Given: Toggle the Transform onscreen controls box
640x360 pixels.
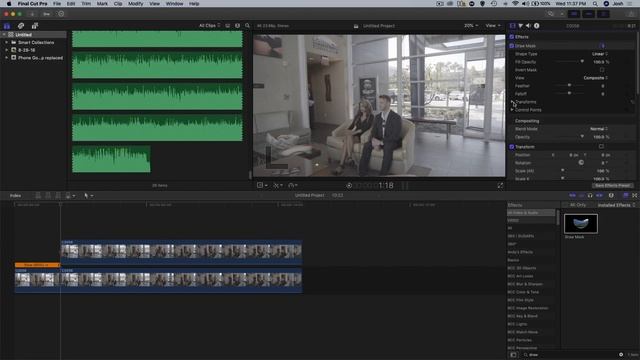Looking at the screenshot, I should point(601,147).
